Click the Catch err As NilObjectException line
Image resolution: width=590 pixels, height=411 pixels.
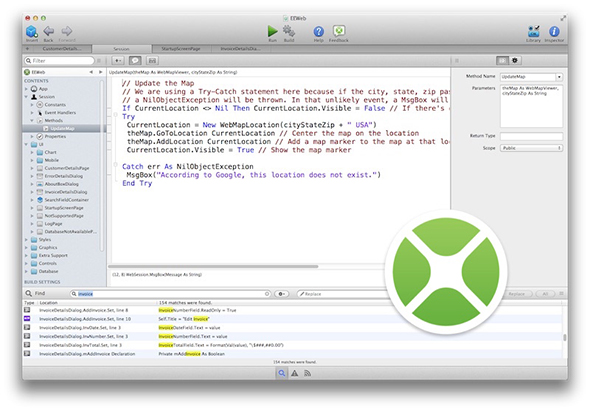click(x=188, y=166)
